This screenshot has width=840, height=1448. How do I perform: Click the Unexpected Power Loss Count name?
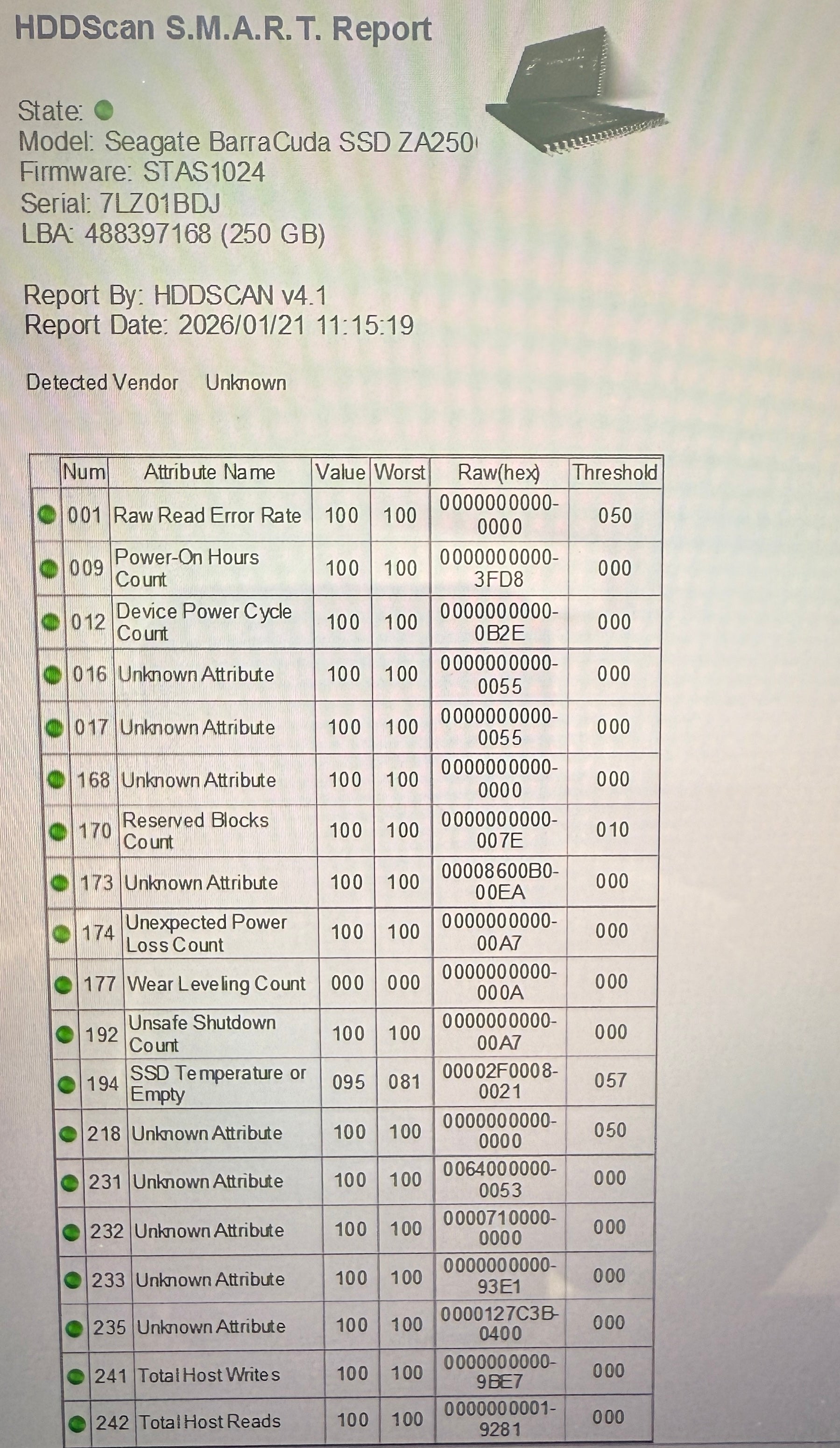click(x=206, y=933)
